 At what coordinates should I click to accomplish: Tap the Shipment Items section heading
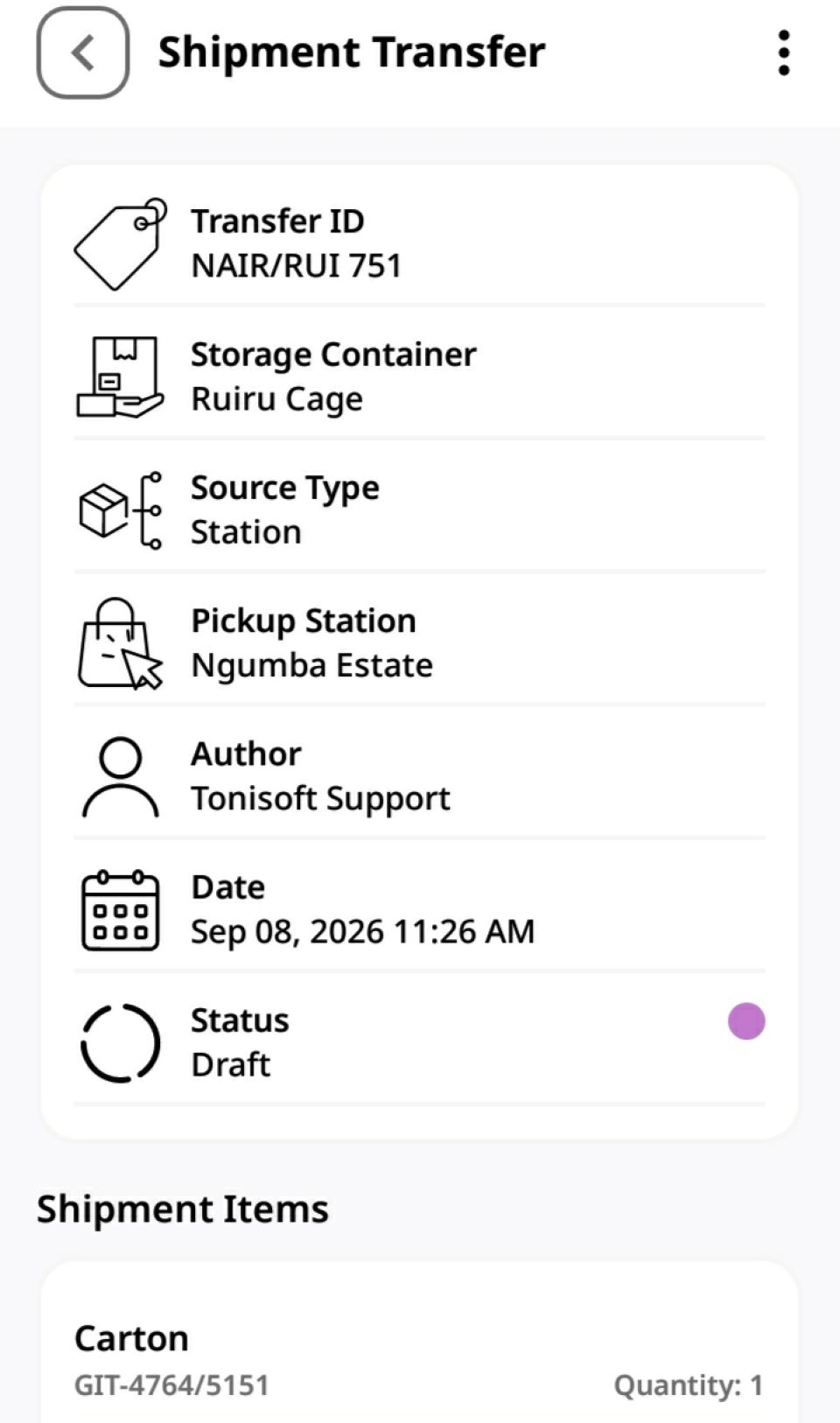pos(183,1209)
